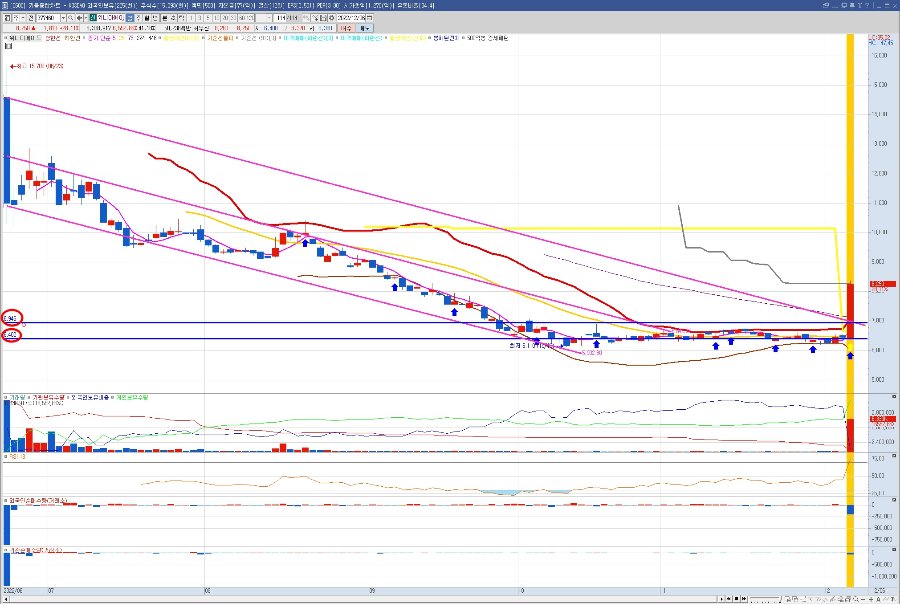Choose the 120 interval button
Viewport: 900px width, 604px height.
coord(250,18)
